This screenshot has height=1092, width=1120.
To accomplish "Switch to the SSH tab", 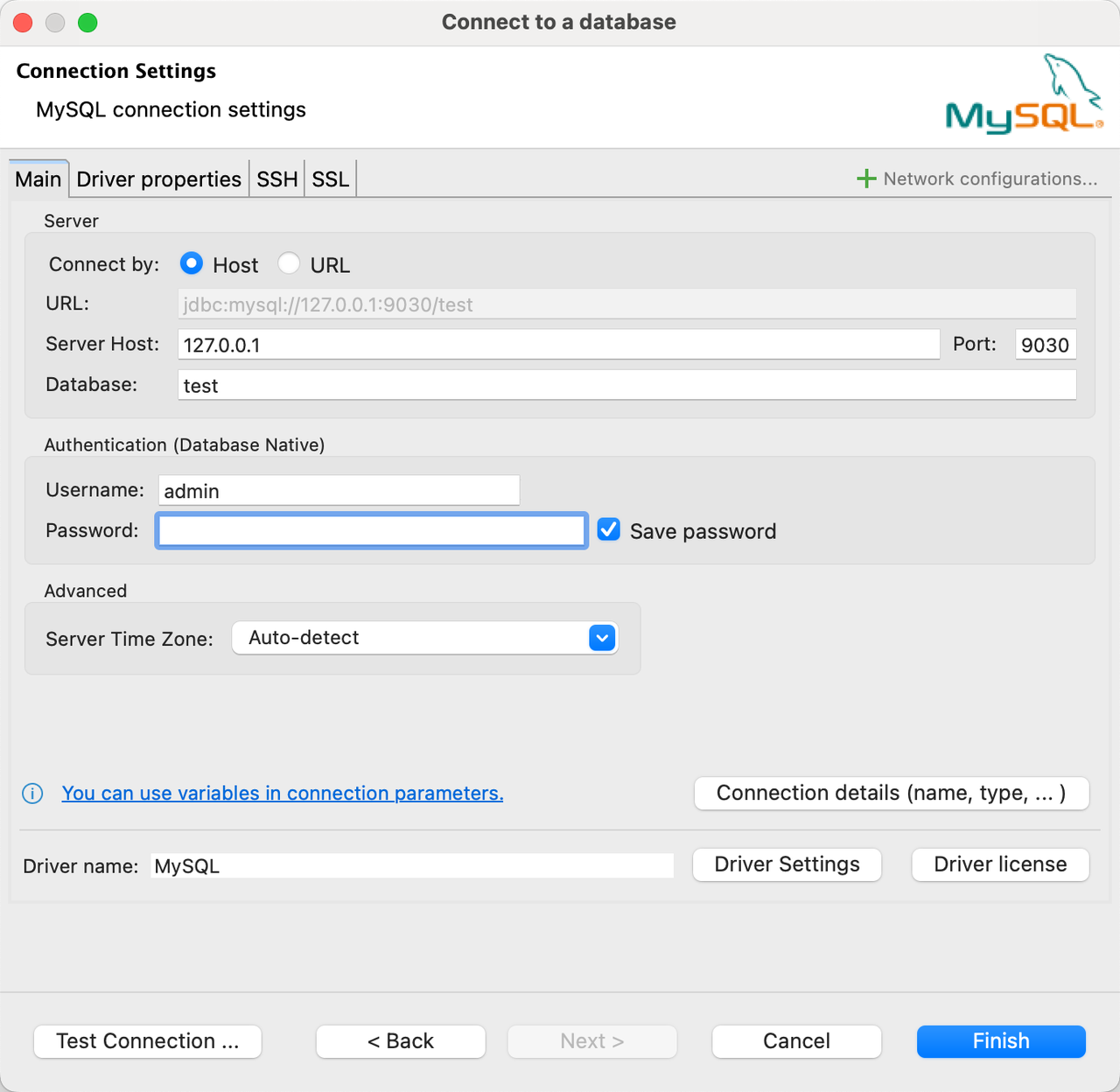I will pos(276,178).
